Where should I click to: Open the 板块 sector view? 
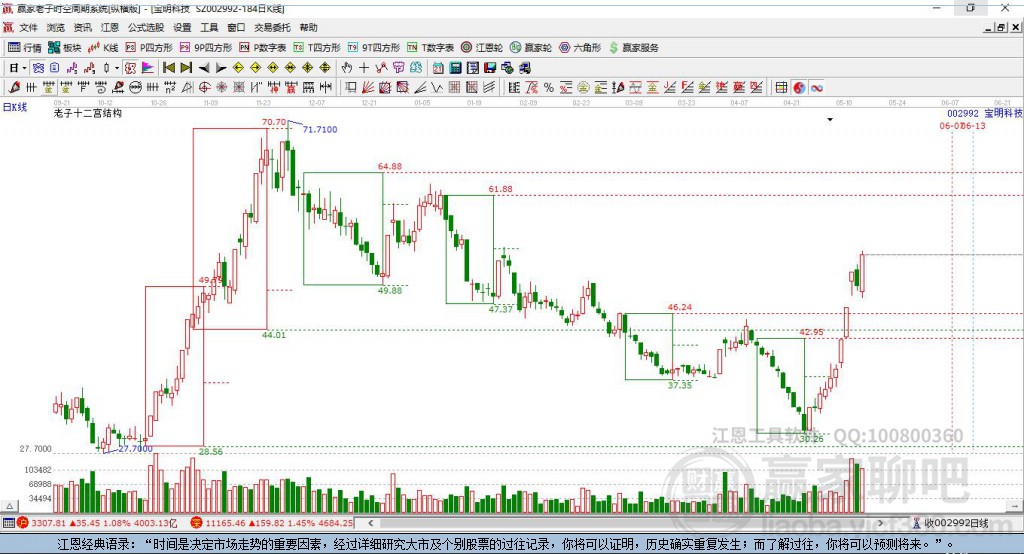click(x=64, y=48)
